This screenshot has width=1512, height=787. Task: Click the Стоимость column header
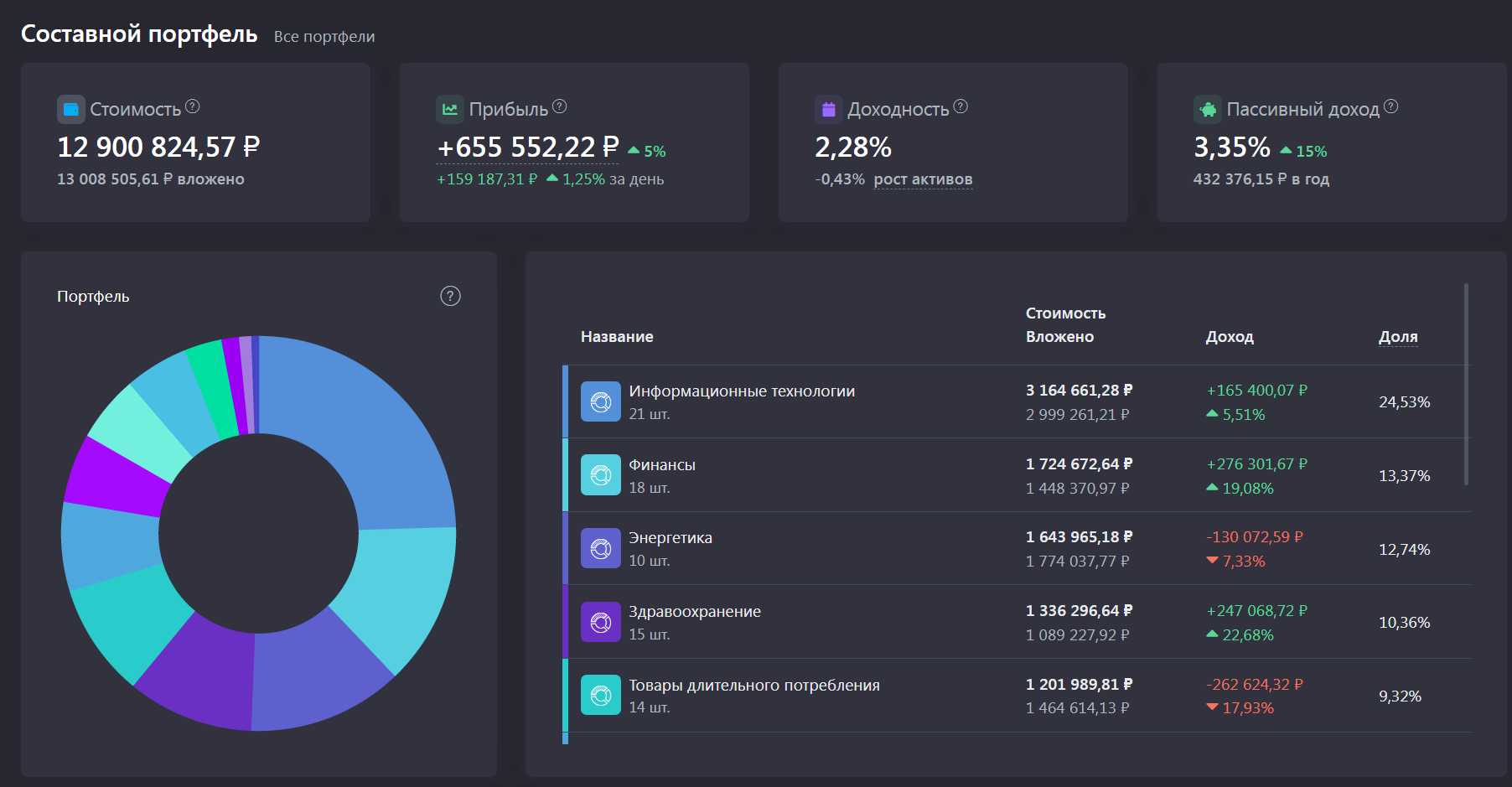pos(1065,313)
